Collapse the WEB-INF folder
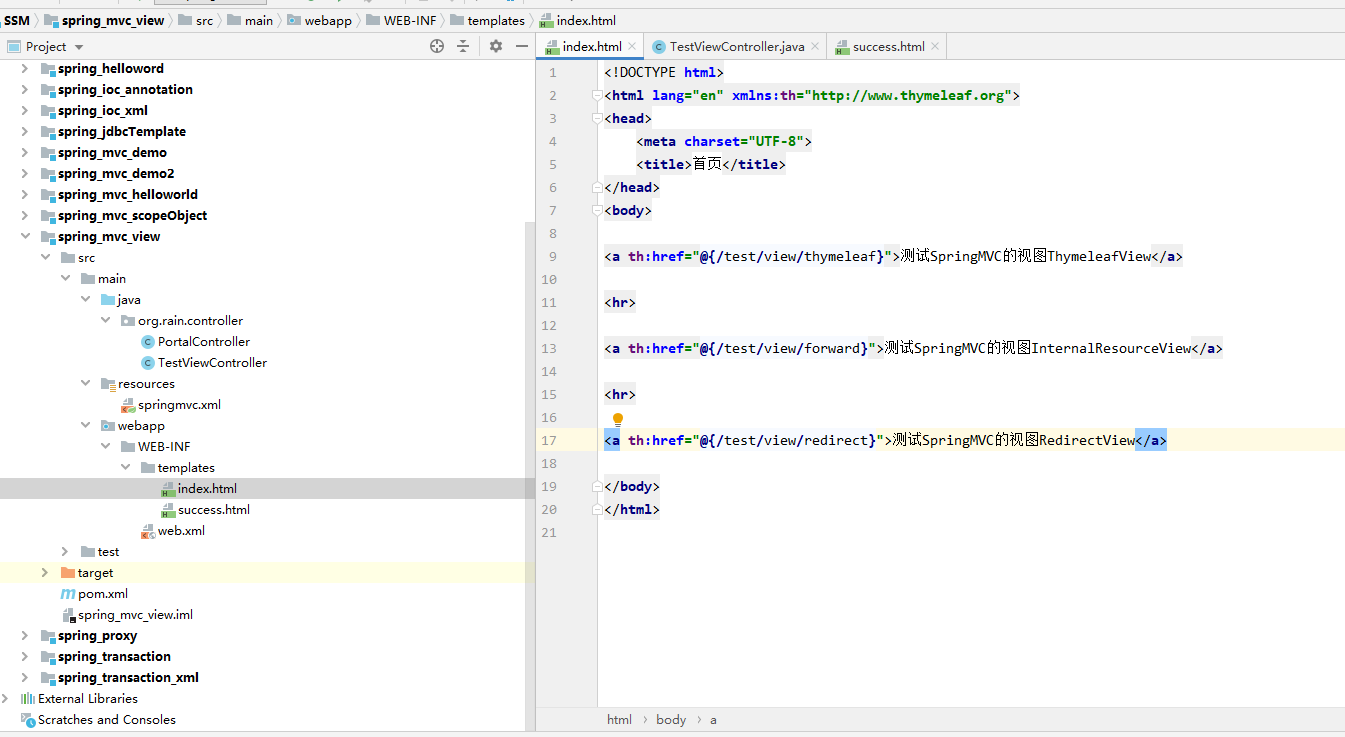Viewport: 1345px width, 737px height. coord(105,447)
